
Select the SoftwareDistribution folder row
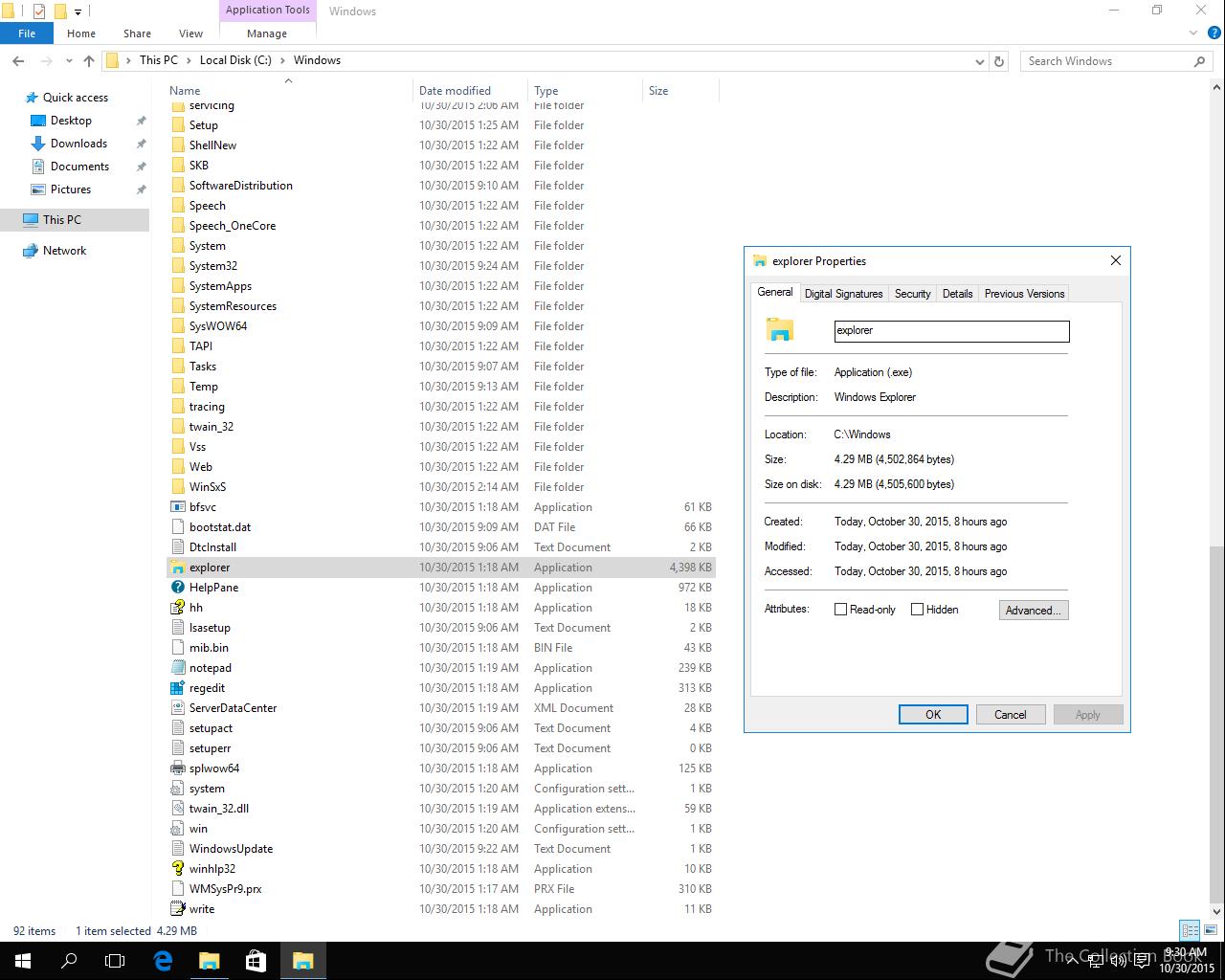pyautogui.click(x=440, y=186)
